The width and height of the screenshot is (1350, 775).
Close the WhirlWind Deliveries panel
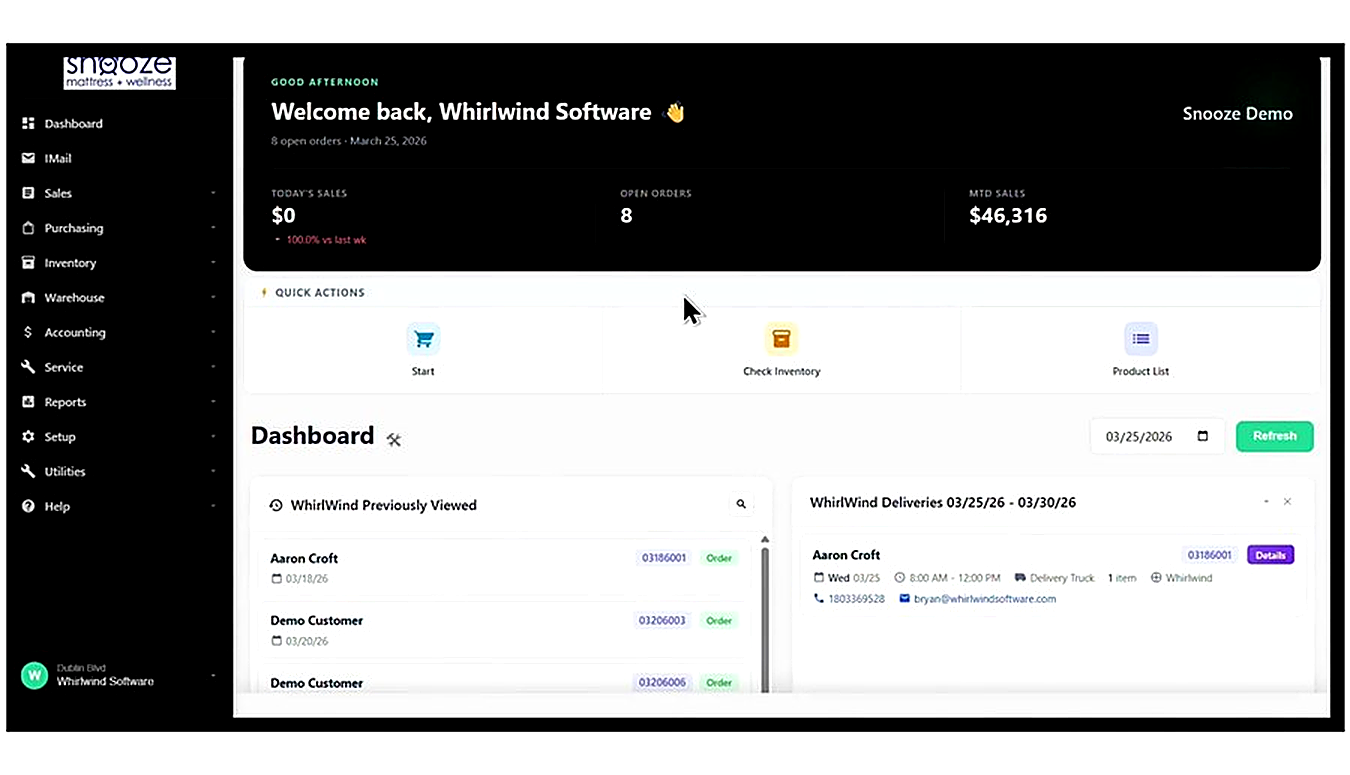1287,501
